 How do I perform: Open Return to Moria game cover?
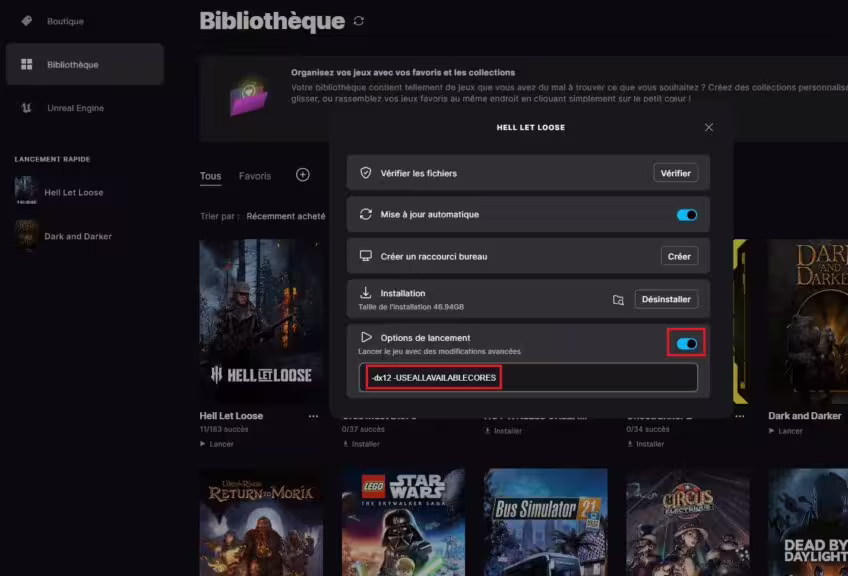261,522
